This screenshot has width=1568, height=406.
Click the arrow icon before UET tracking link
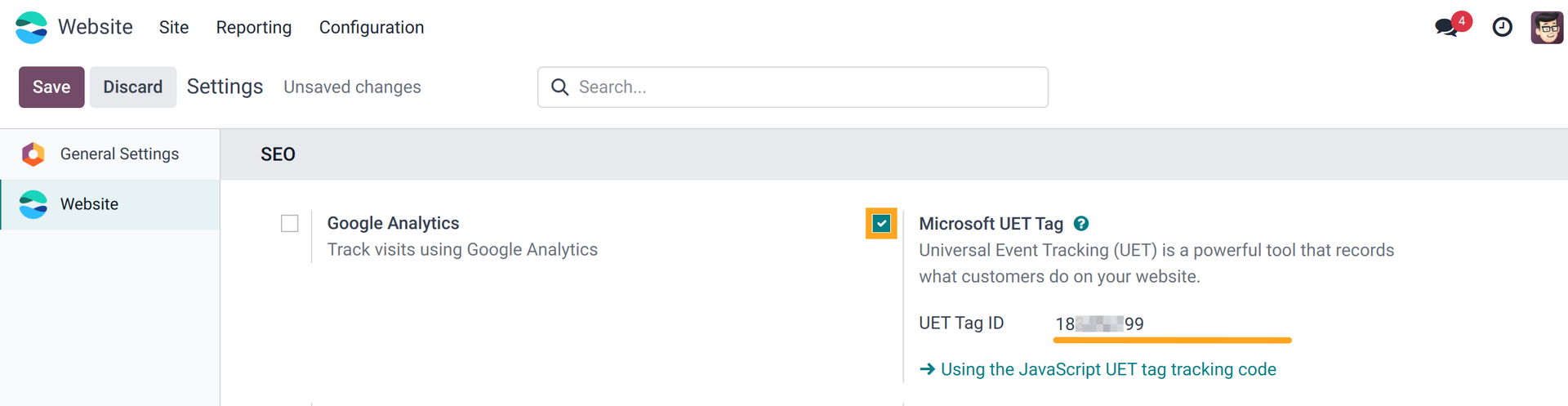pyautogui.click(x=927, y=369)
